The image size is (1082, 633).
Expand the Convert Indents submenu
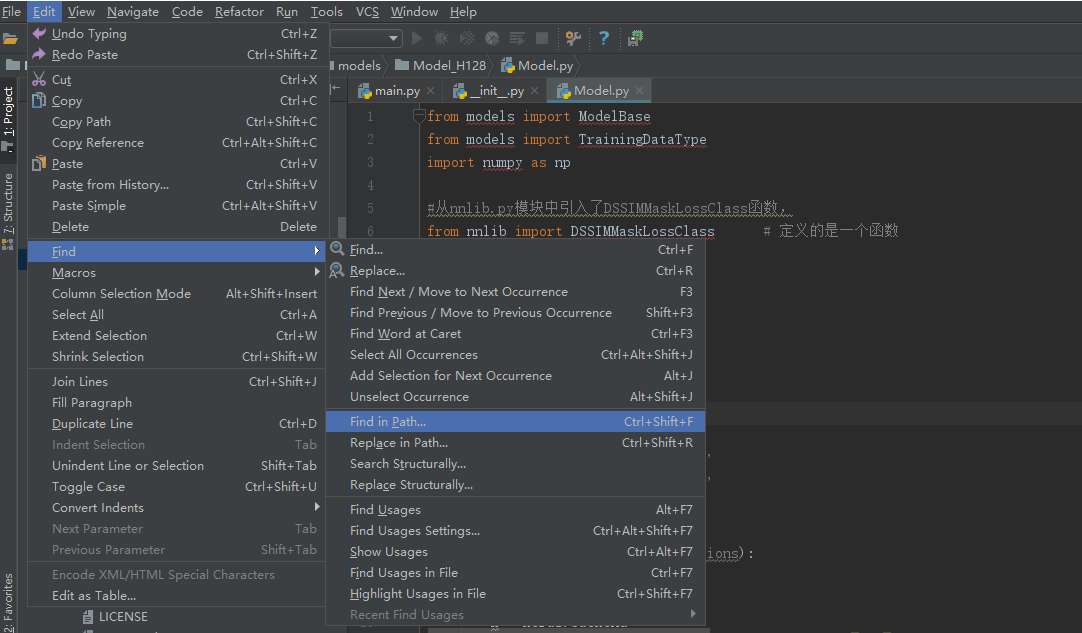click(x=99, y=507)
